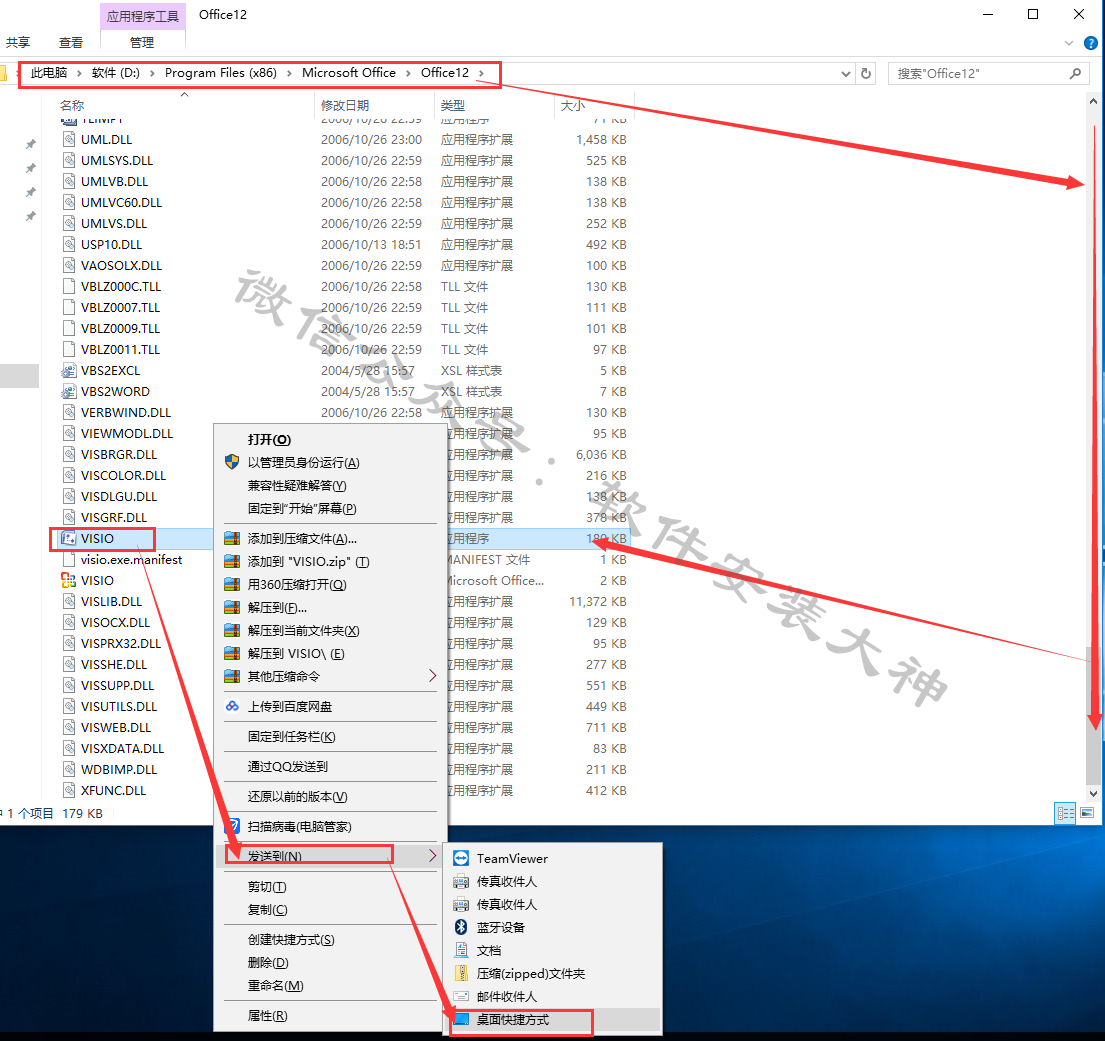Viewport: 1105px width, 1041px height.
Task: Click the zipped folder icon in submenu
Action: click(x=461, y=973)
